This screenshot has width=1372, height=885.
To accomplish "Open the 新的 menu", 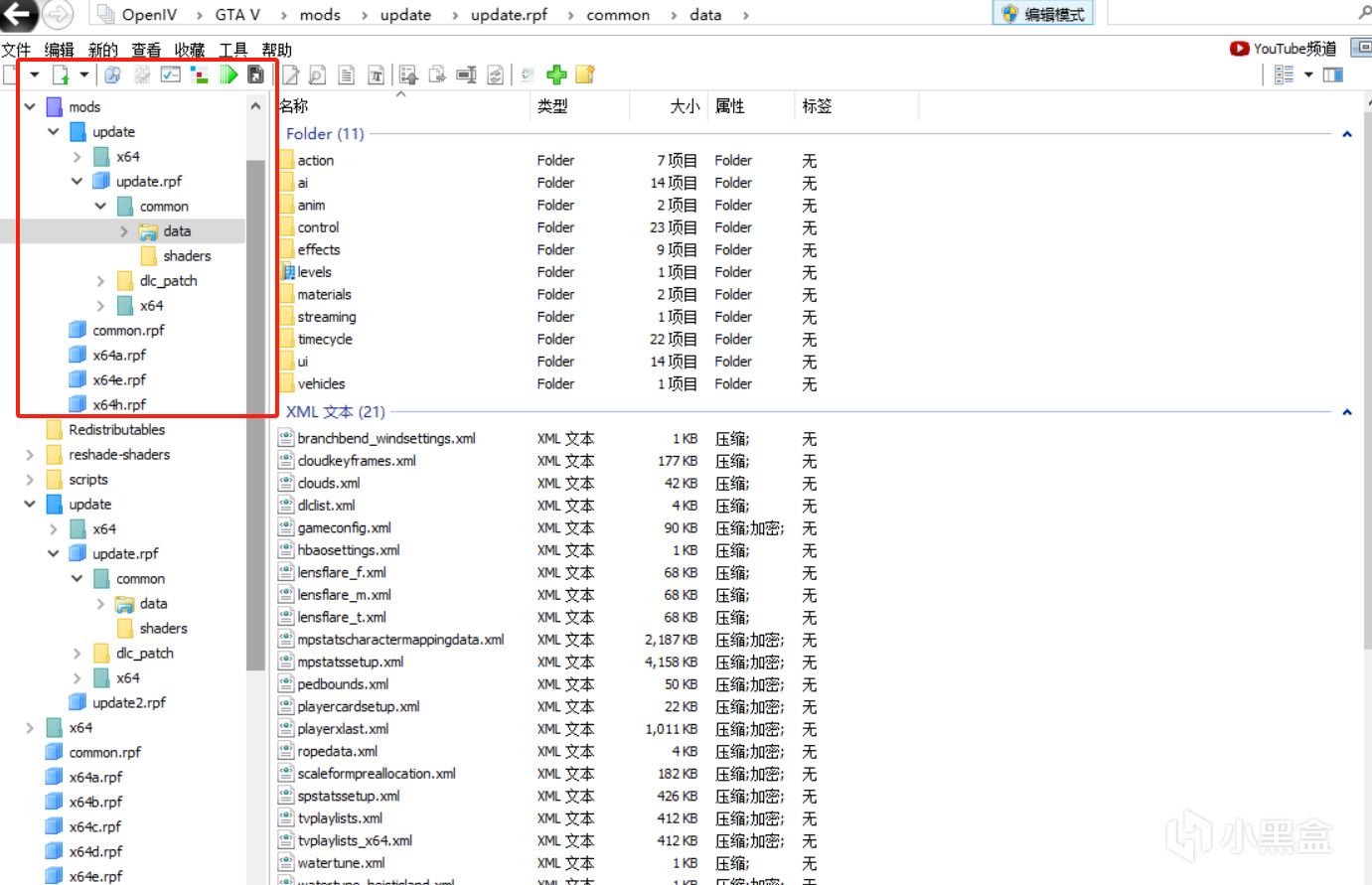I will (x=102, y=50).
